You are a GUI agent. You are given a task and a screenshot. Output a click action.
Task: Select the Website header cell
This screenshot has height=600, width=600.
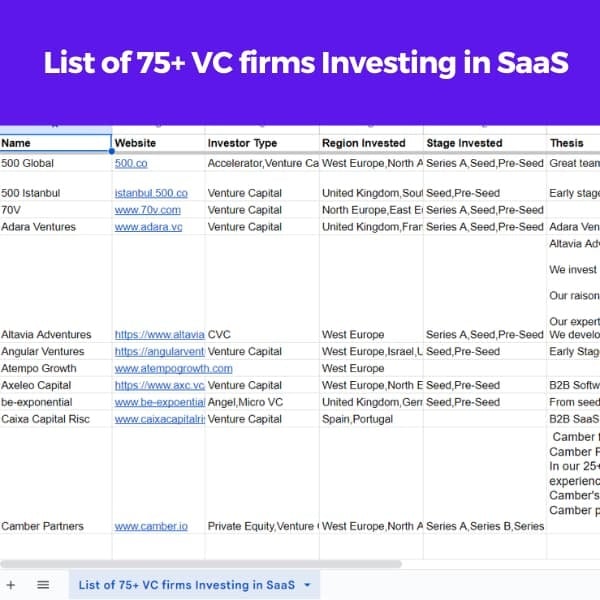pos(158,143)
